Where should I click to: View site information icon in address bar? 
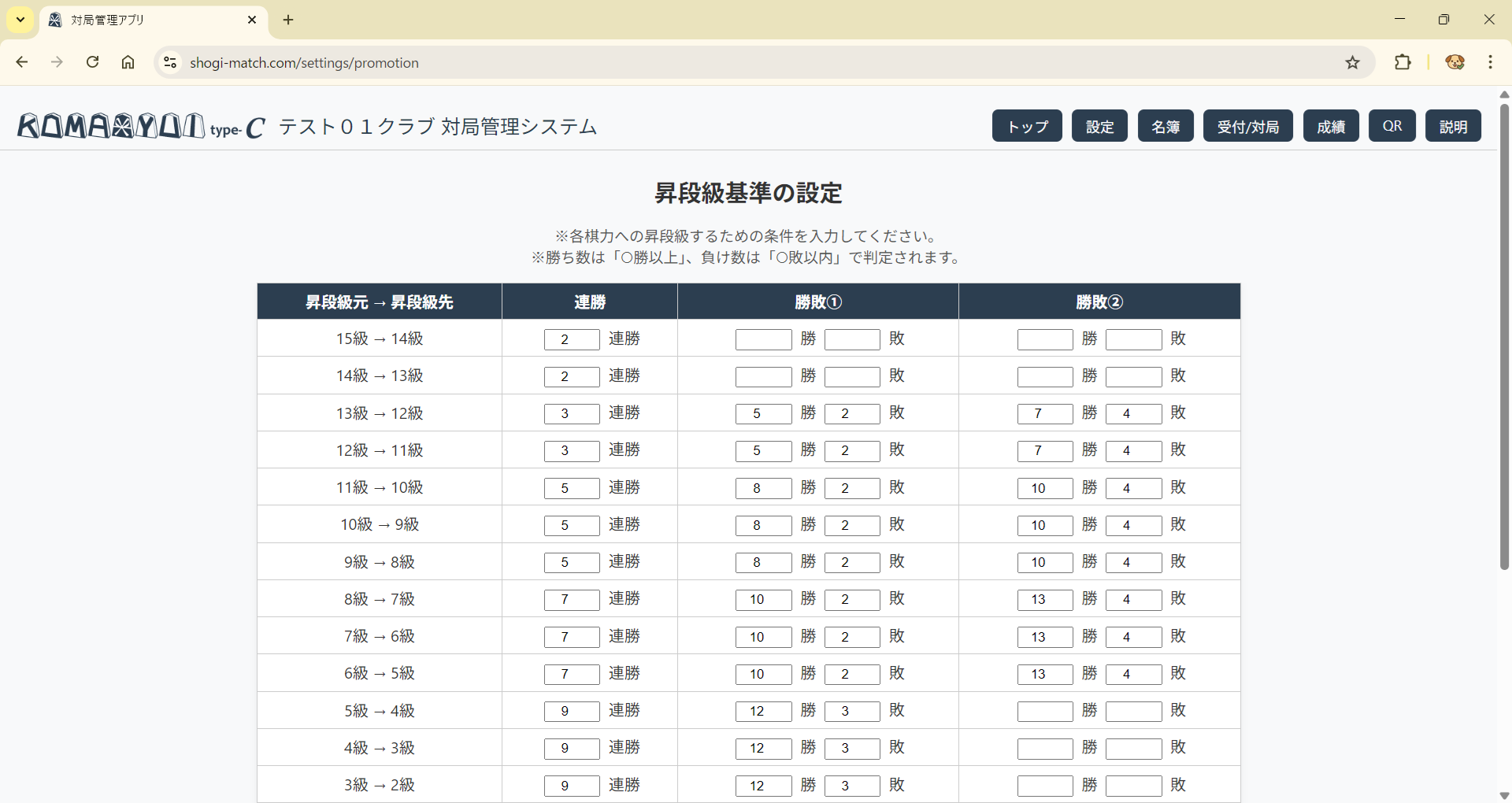coord(169,63)
